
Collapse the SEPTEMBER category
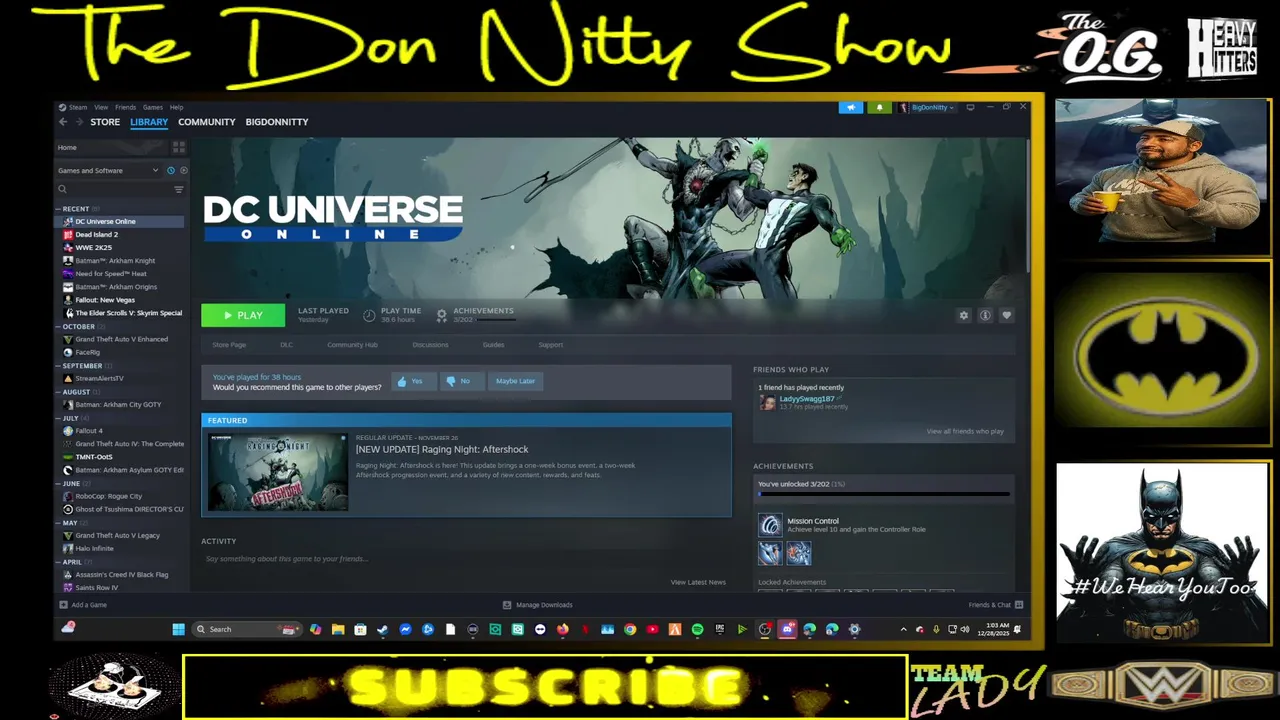click(58, 366)
